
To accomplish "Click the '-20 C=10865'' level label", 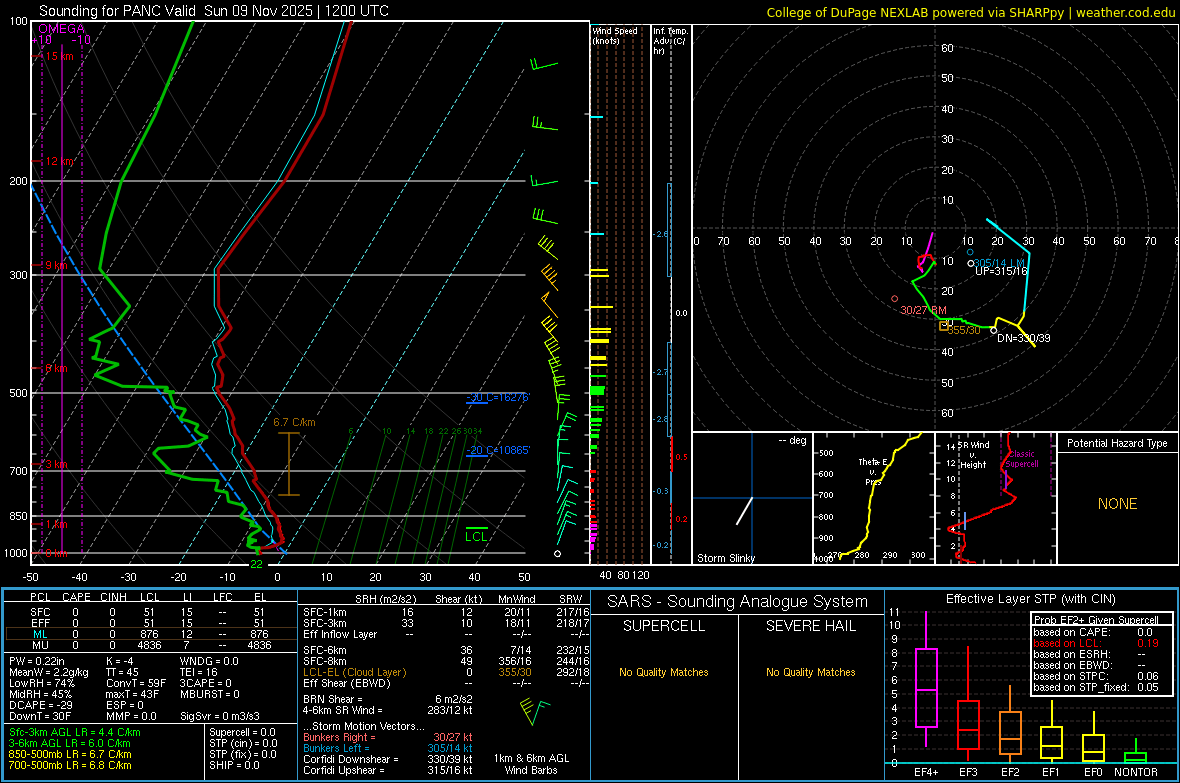I will tap(498, 450).
